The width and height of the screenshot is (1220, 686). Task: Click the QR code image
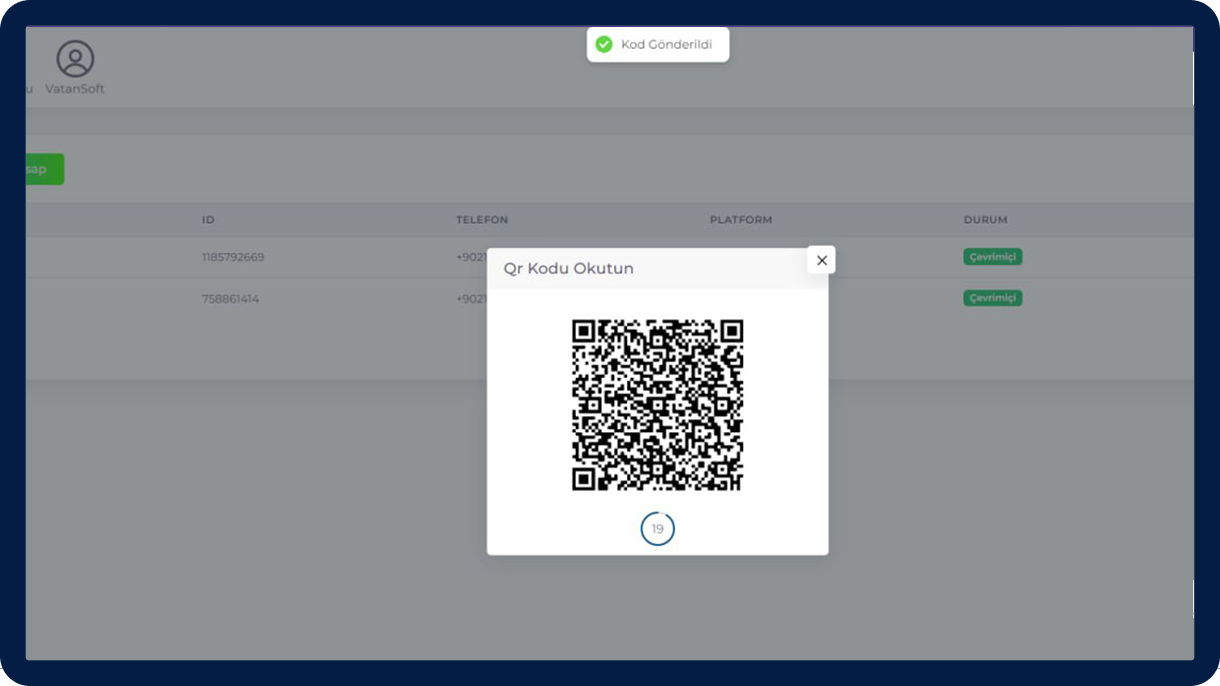coord(657,405)
